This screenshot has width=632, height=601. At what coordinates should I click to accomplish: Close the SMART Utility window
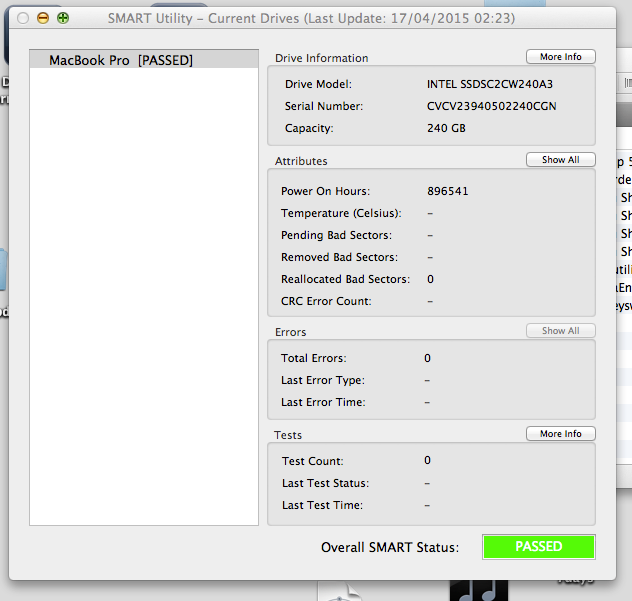(23, 18)
